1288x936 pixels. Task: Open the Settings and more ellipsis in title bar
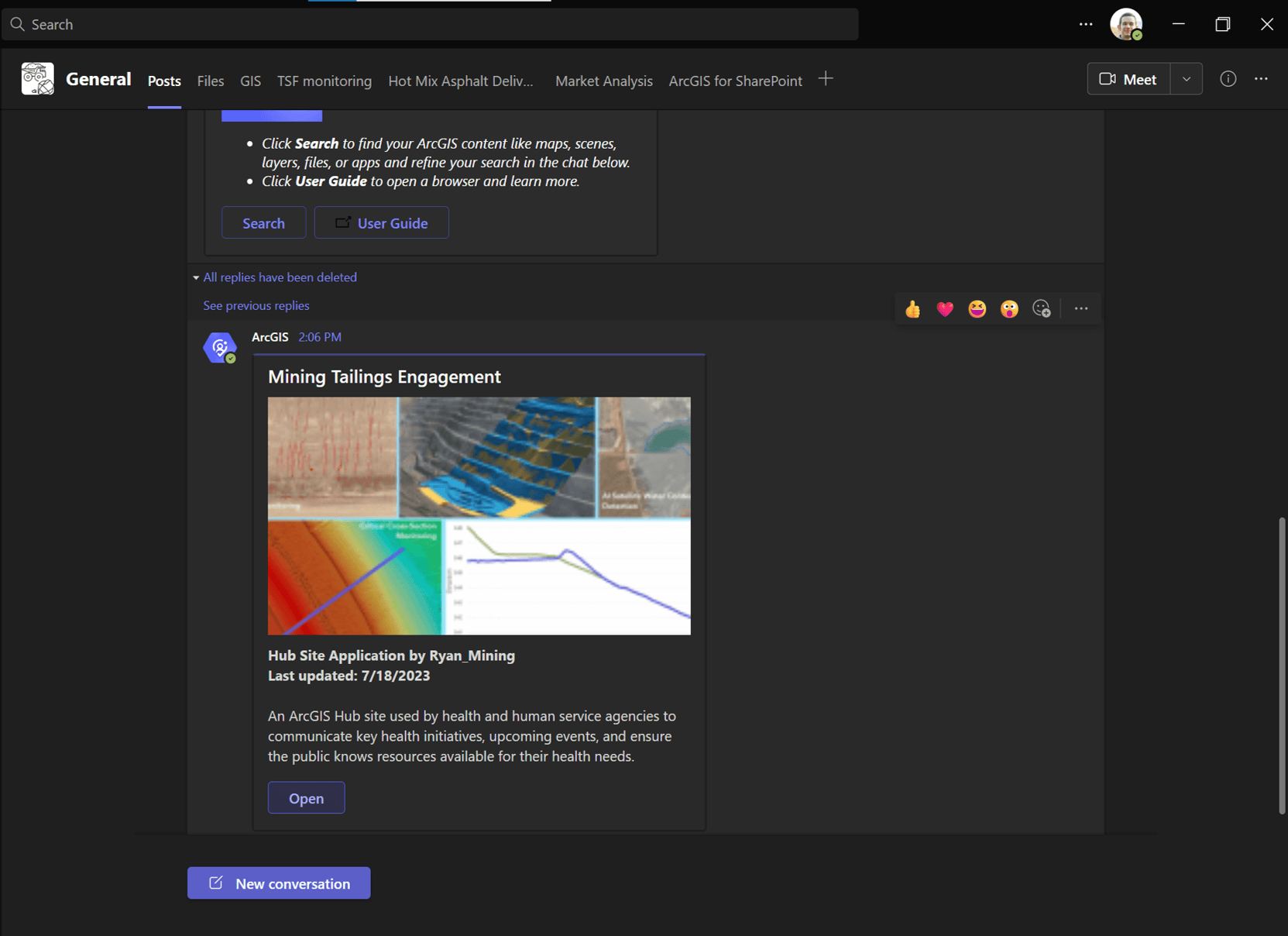pos(1086,24)
